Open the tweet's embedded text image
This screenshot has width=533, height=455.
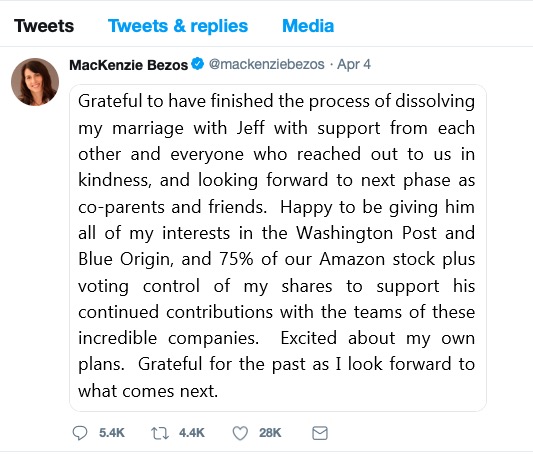coord(278,248)
